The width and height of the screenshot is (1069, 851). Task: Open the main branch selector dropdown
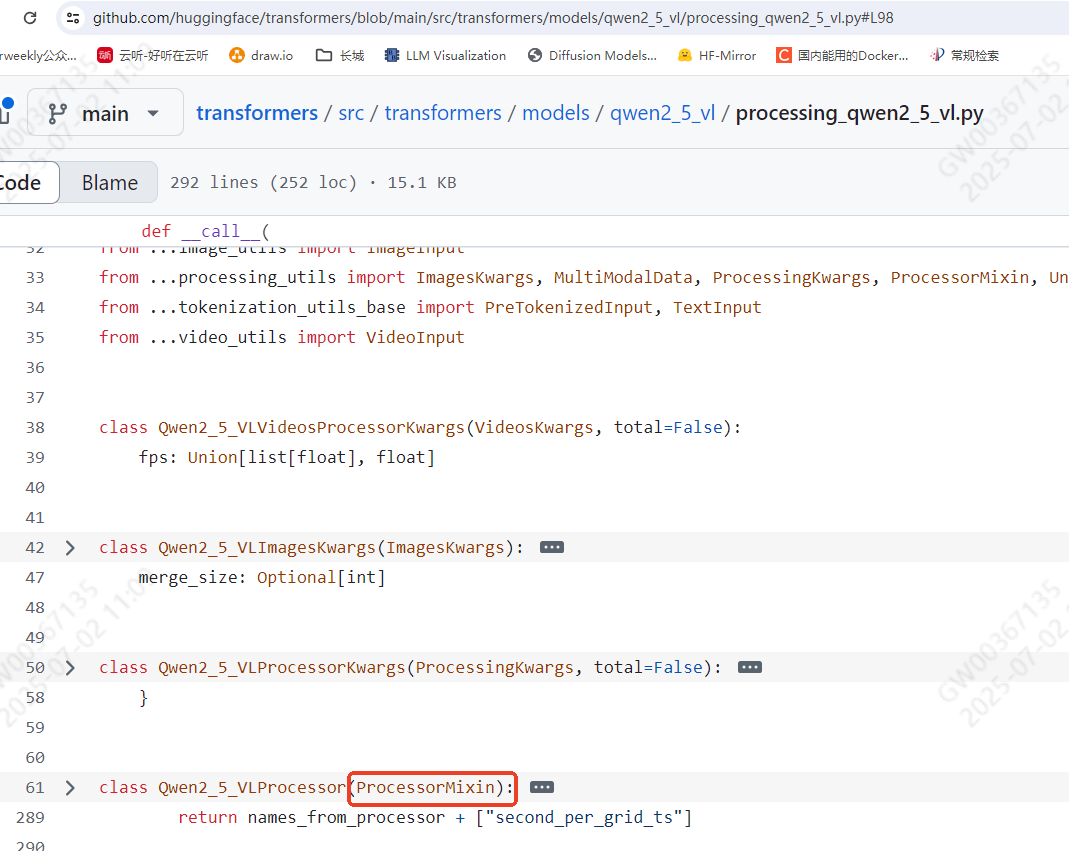point(106,113)
